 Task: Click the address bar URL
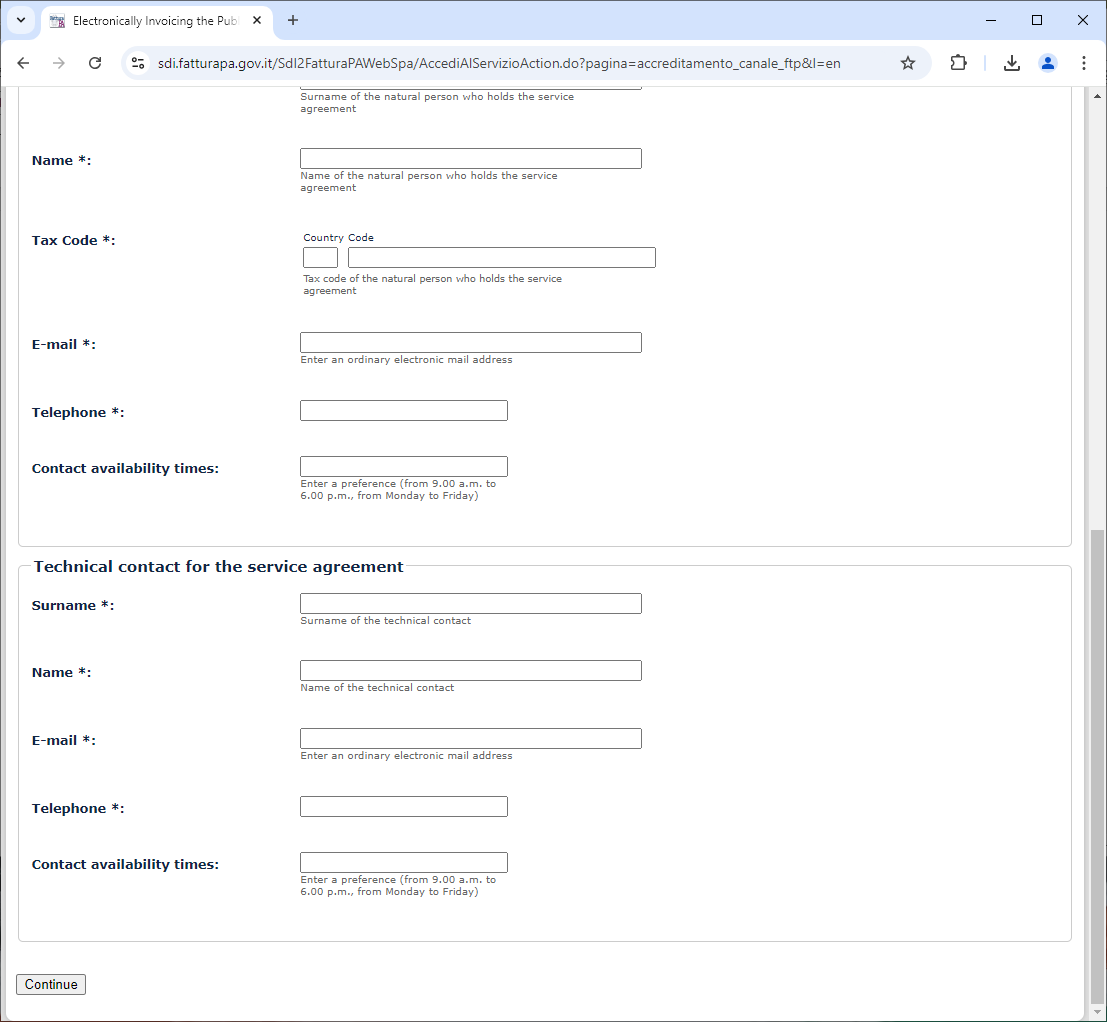click(x=500, y=63)
